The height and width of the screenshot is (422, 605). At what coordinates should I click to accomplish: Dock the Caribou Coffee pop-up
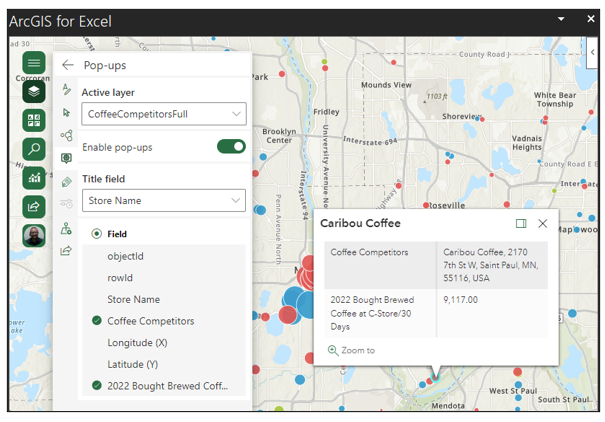click(521, 223)
